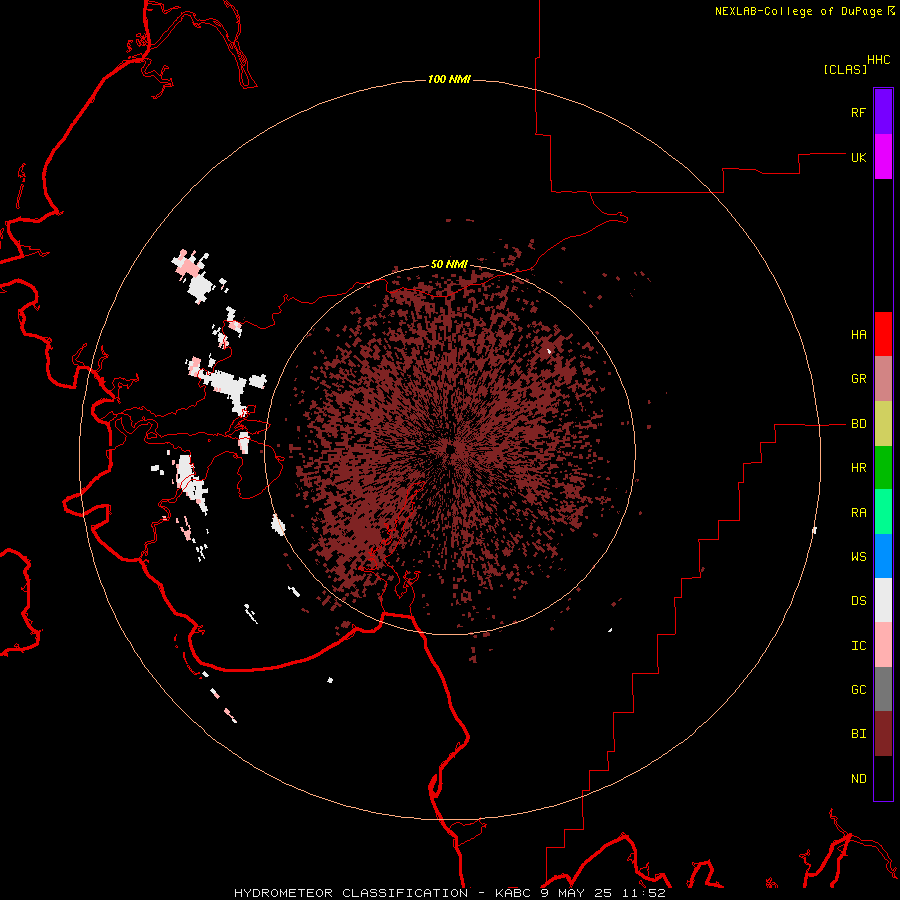The height and width of the screenshot is (900, 900).
Task: Click the 100 NMI range ring label
Action: [x=449, y=79]
